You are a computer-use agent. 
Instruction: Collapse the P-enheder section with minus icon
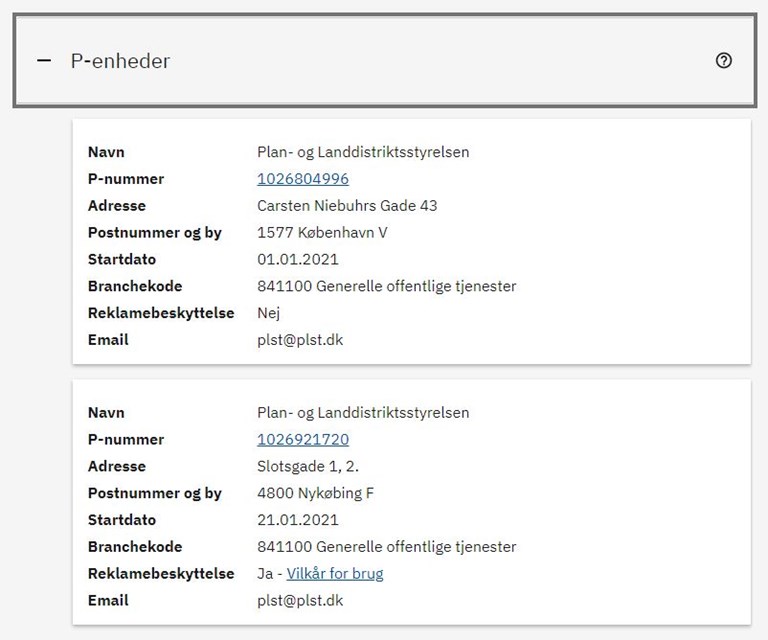point(44,61)
